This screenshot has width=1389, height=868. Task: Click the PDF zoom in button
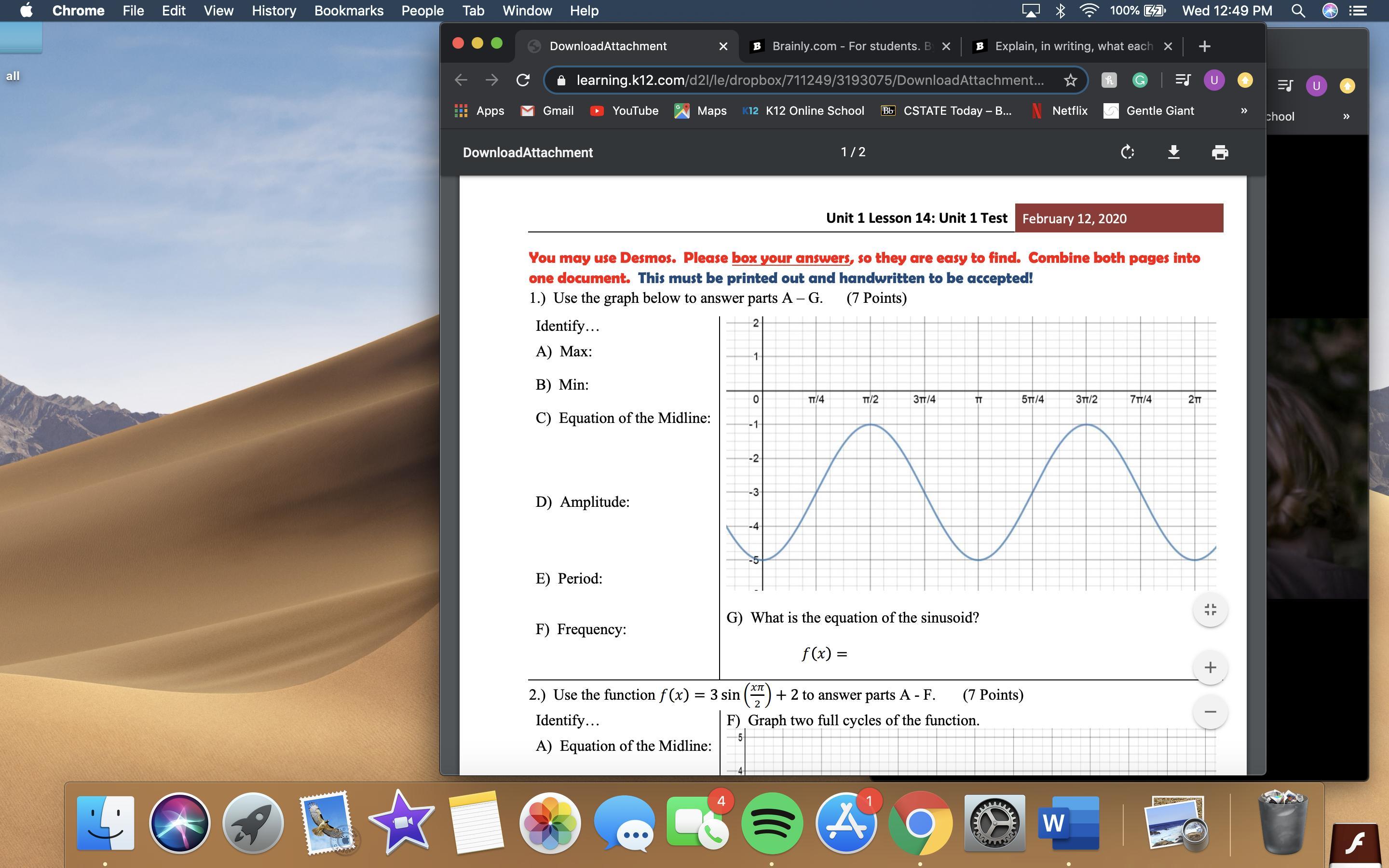point(1210,667)
